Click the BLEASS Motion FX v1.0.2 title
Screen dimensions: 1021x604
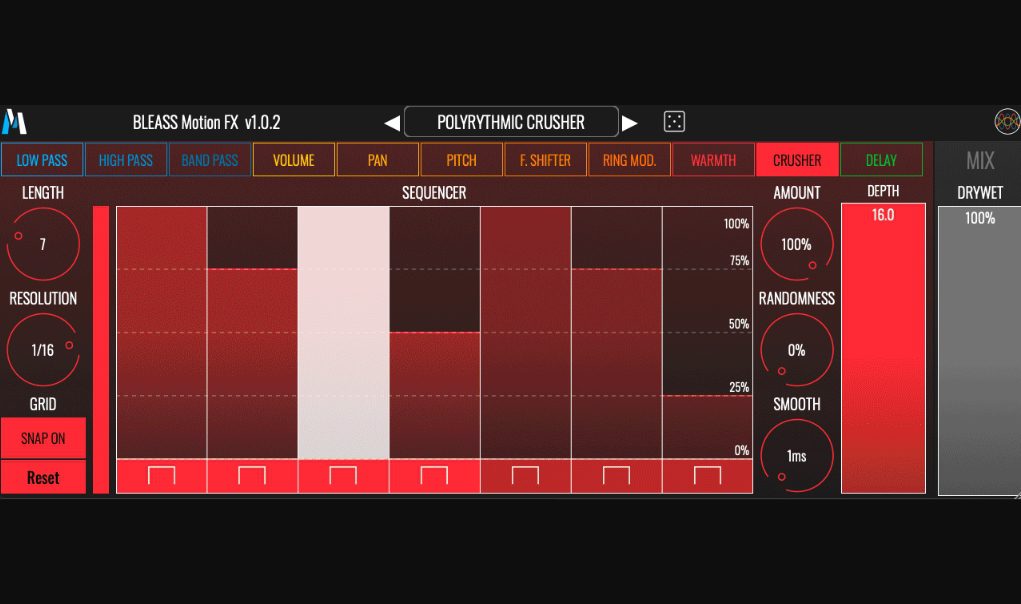click(206, 122)
